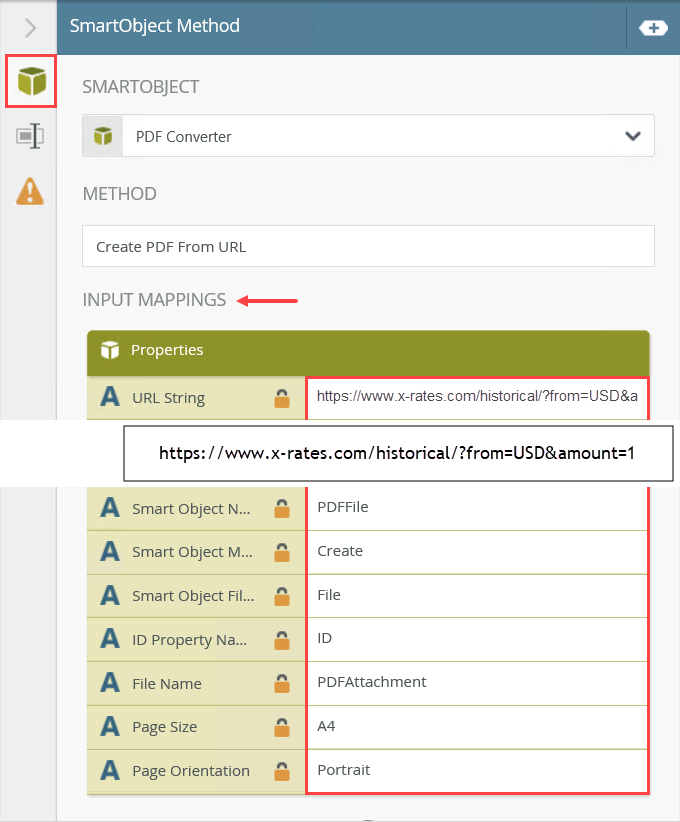
Task: Select the Smart Object N... property label
Action: (x=191, y=509)
